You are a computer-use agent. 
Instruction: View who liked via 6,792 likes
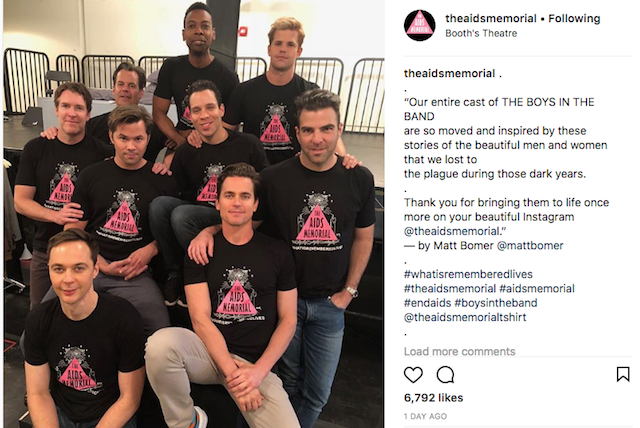433,398
